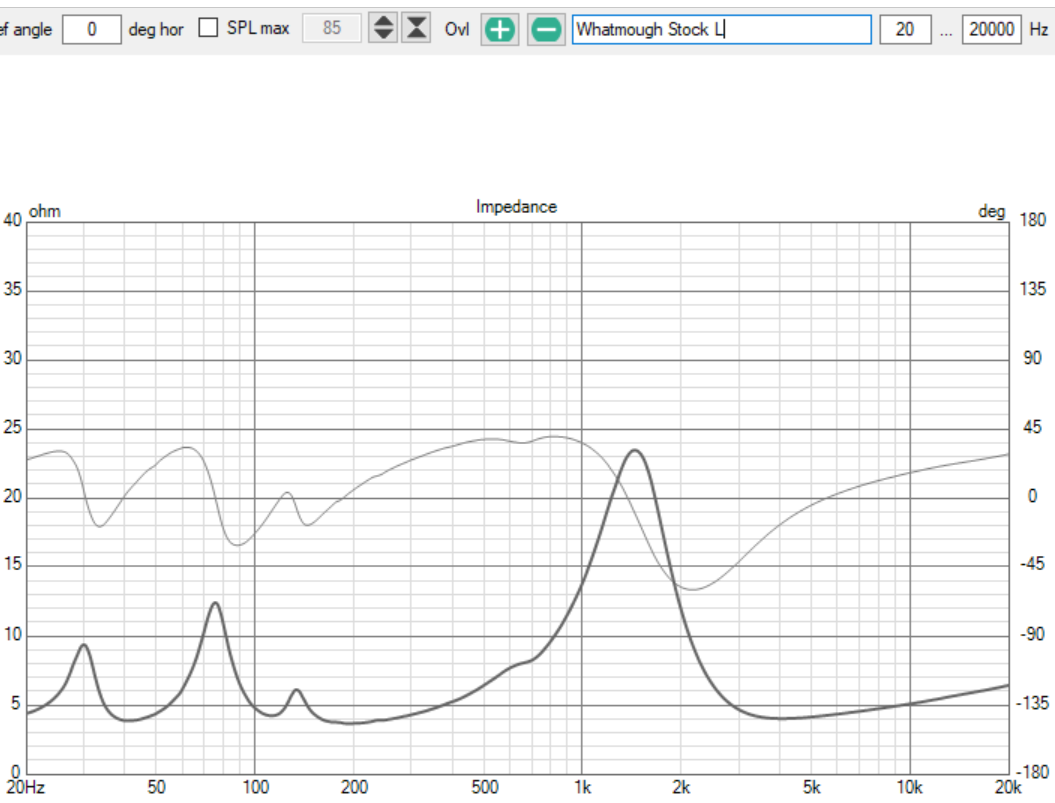This screenshot has height=803, width=1055.
Task: Click the Hz unit label
Action: point(1038,30)
